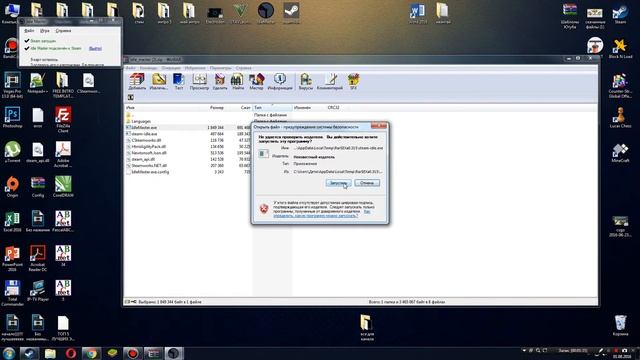Image resolution: width=640 pixels, height=360 pixels.
Task: Open WinRAR Параметры menu
Action: (x=220, y=68)
